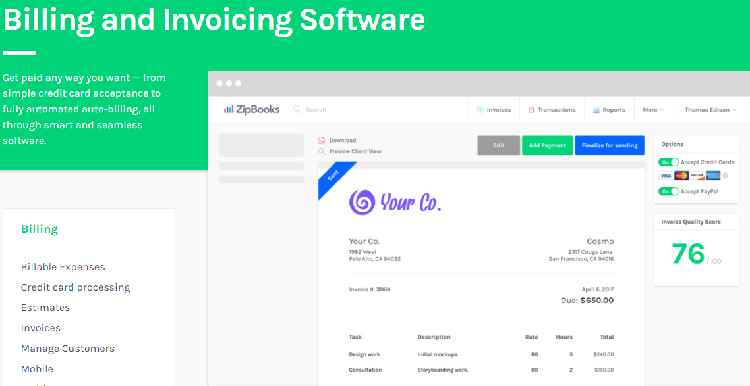
Task: Click the search magnifier icon
Action: tap(297, 110)
